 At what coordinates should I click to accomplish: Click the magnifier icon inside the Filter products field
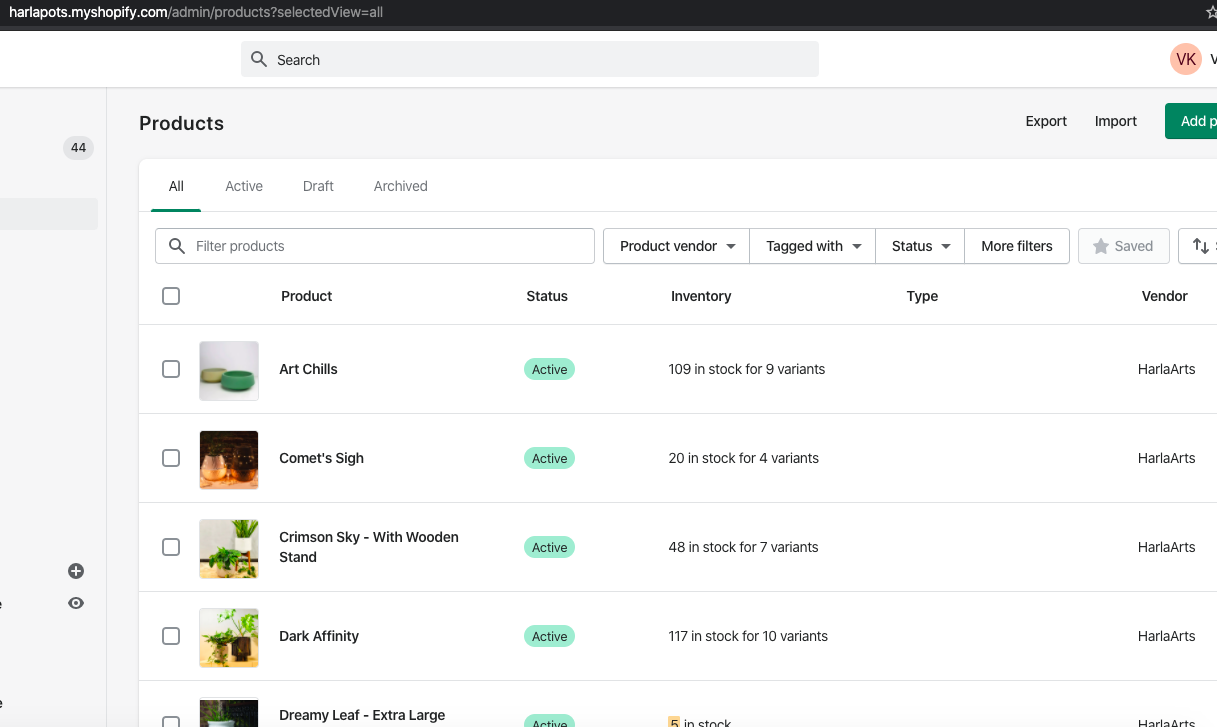177,246
